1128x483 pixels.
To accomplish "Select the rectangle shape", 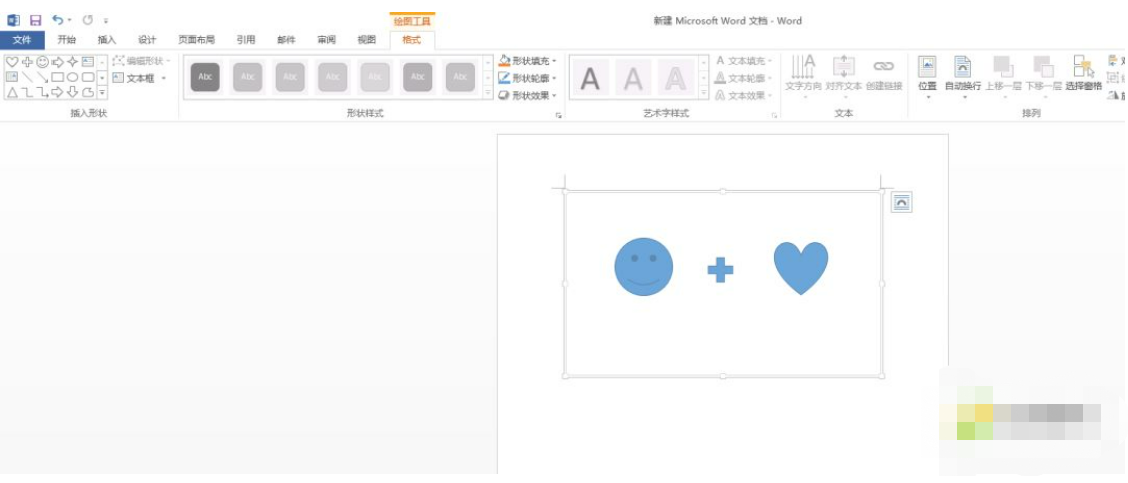I will coord(58,77).
